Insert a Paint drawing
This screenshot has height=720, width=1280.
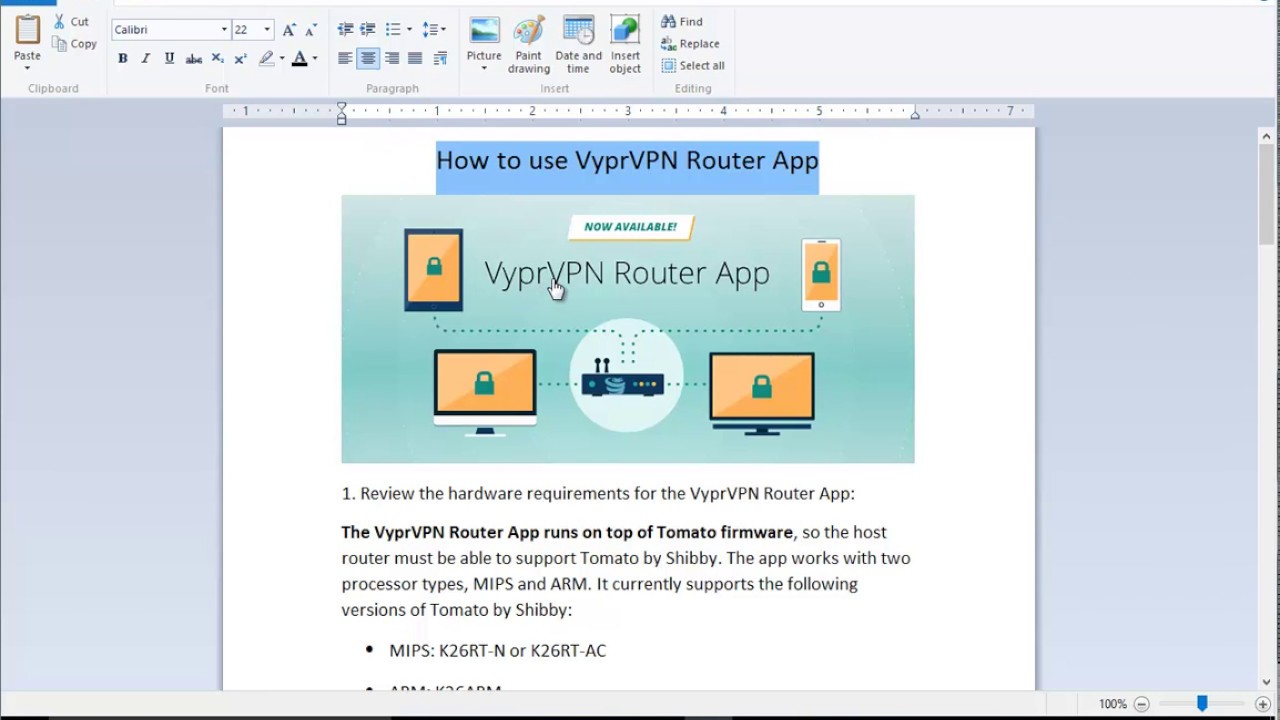[x=529, y=45]
